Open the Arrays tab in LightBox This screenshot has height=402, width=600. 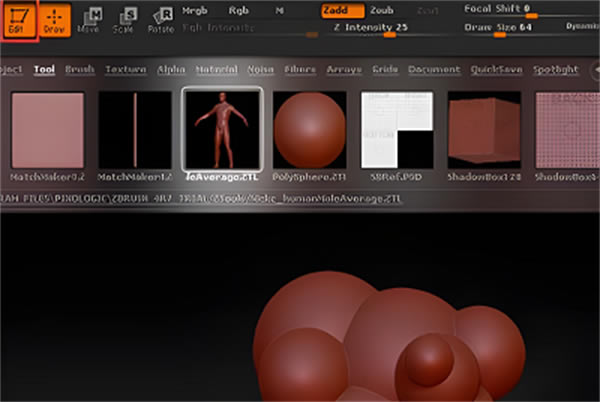tap(344, 70)
